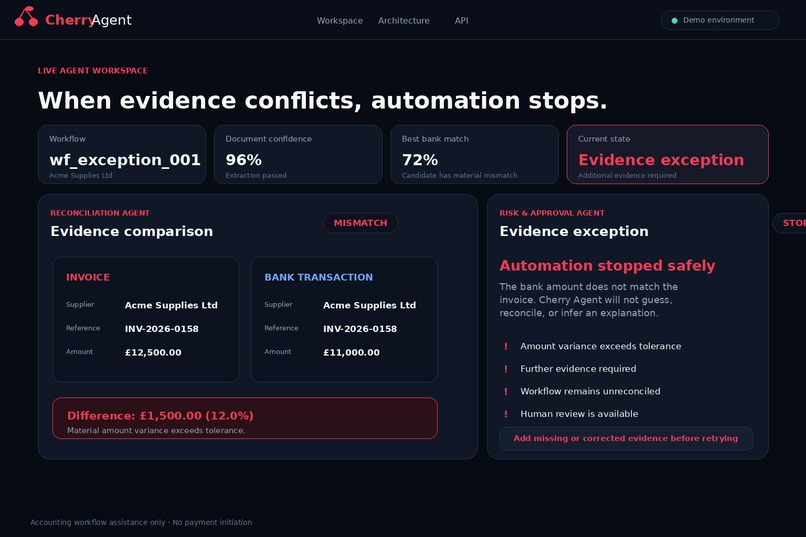Click the BANK TRANSACTION card heading

pyautogui.click(x=319, y=277)
